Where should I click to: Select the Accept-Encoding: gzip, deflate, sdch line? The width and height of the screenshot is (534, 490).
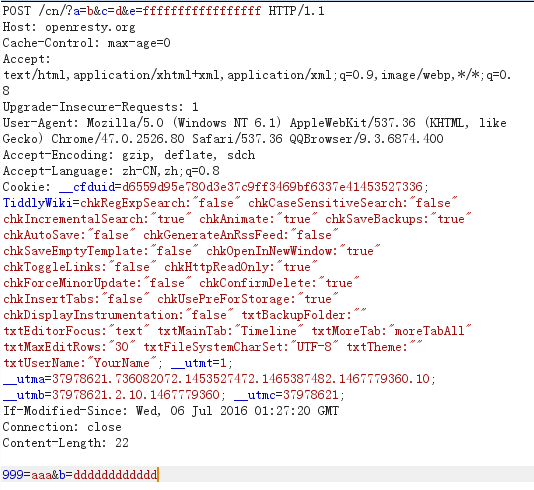coord(129,155)
